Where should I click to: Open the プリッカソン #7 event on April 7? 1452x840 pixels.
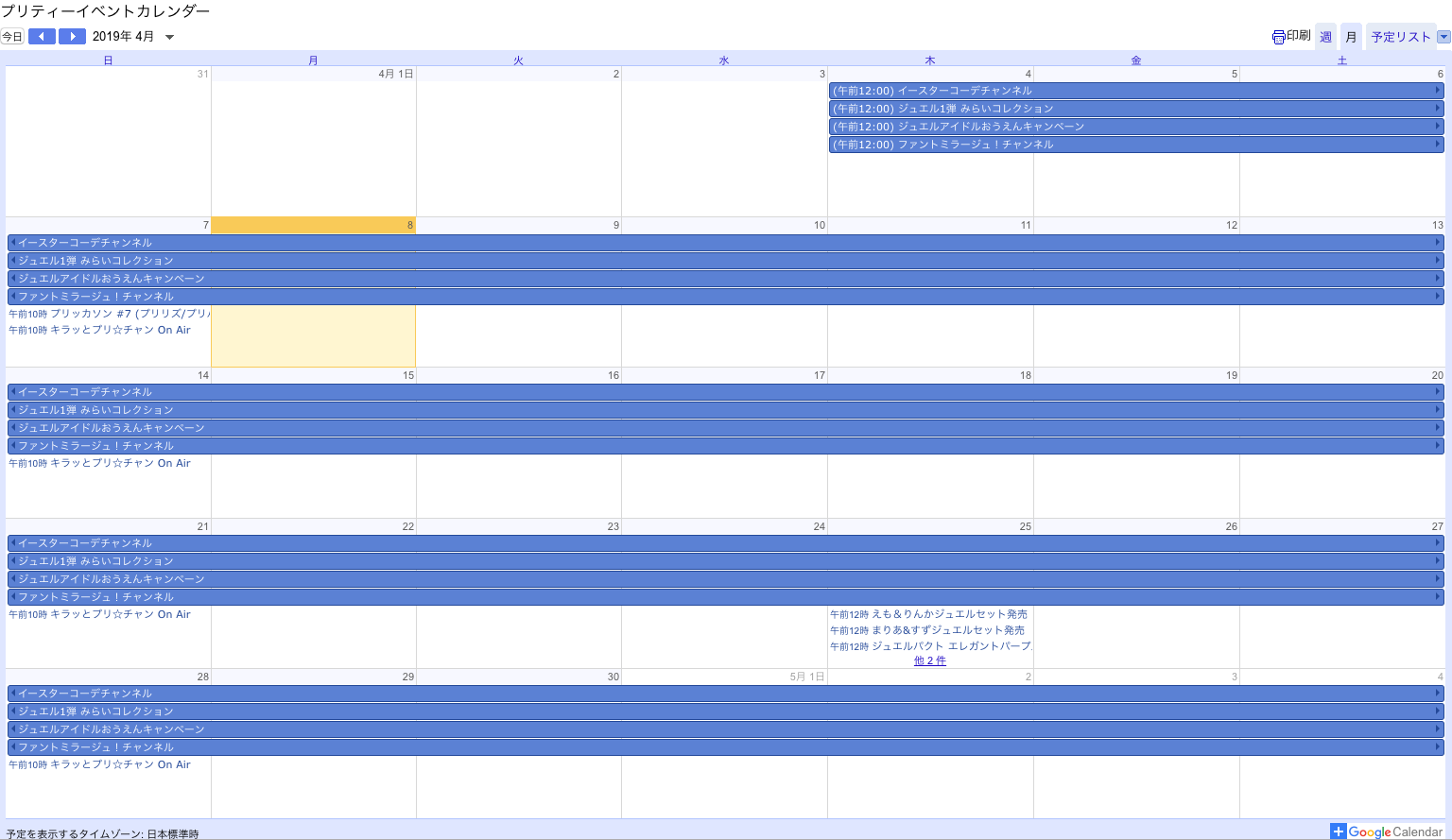coord(109,314)
